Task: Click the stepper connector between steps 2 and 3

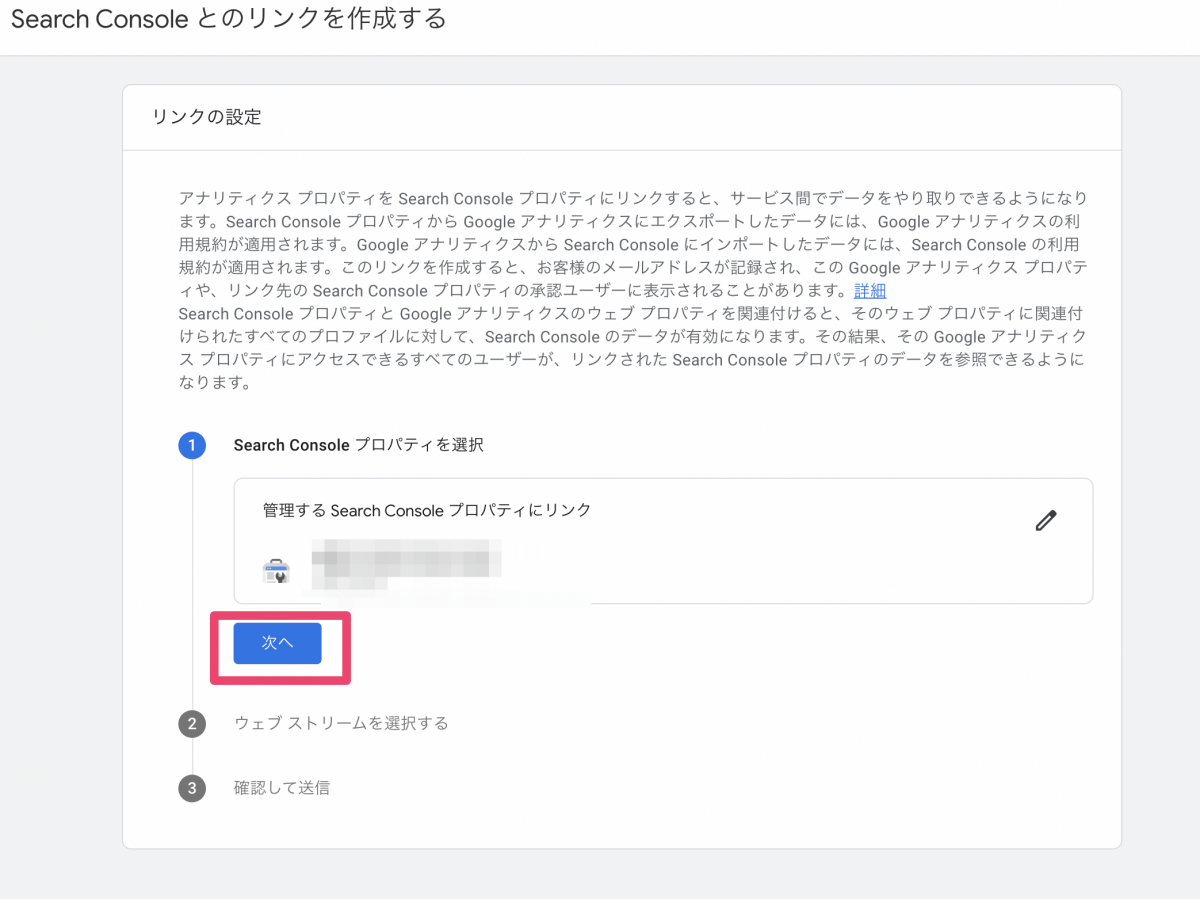Action: [192, 755]
